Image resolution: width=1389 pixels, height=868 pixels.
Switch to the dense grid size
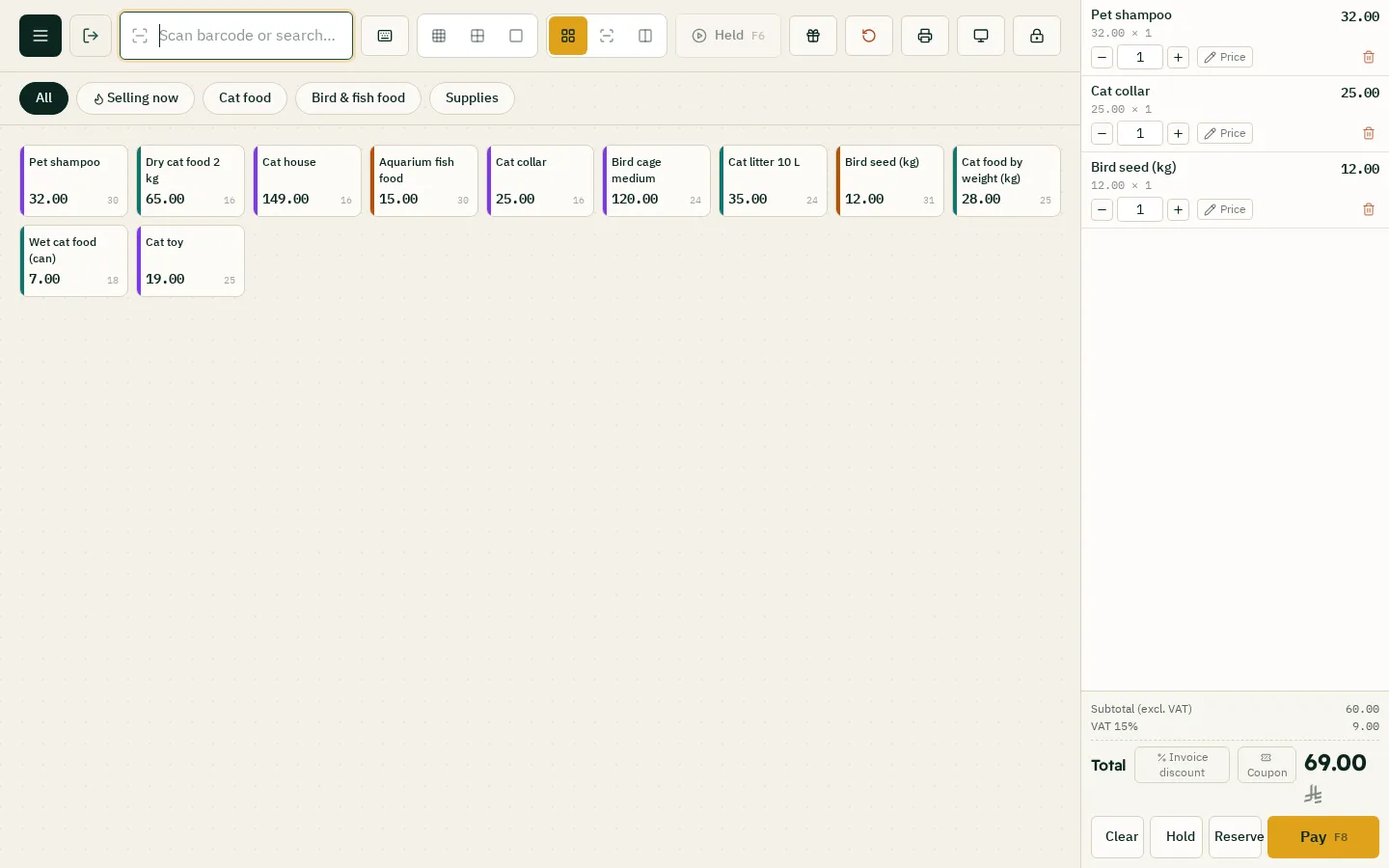coord(439,36)
